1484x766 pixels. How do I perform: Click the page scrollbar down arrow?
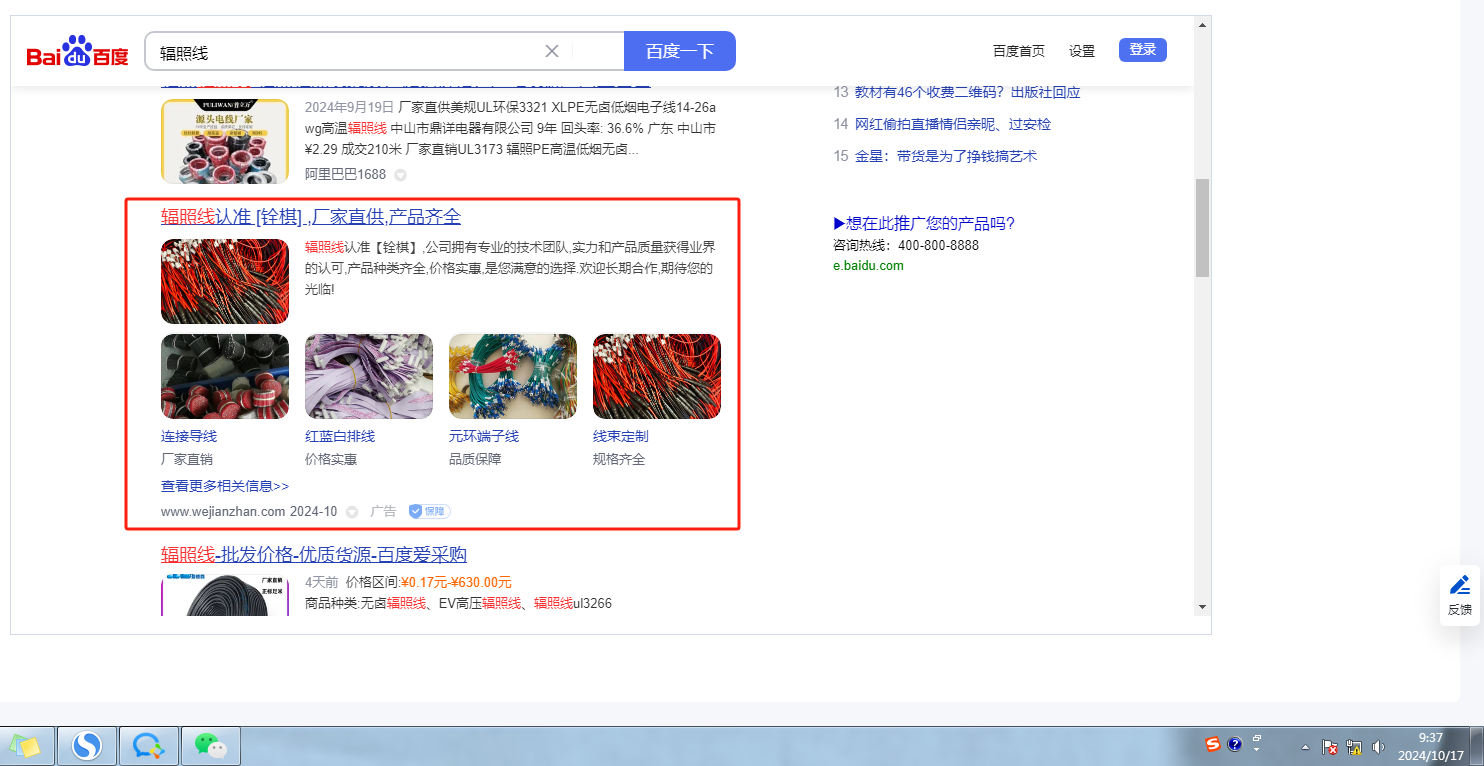click(1202, 606)
